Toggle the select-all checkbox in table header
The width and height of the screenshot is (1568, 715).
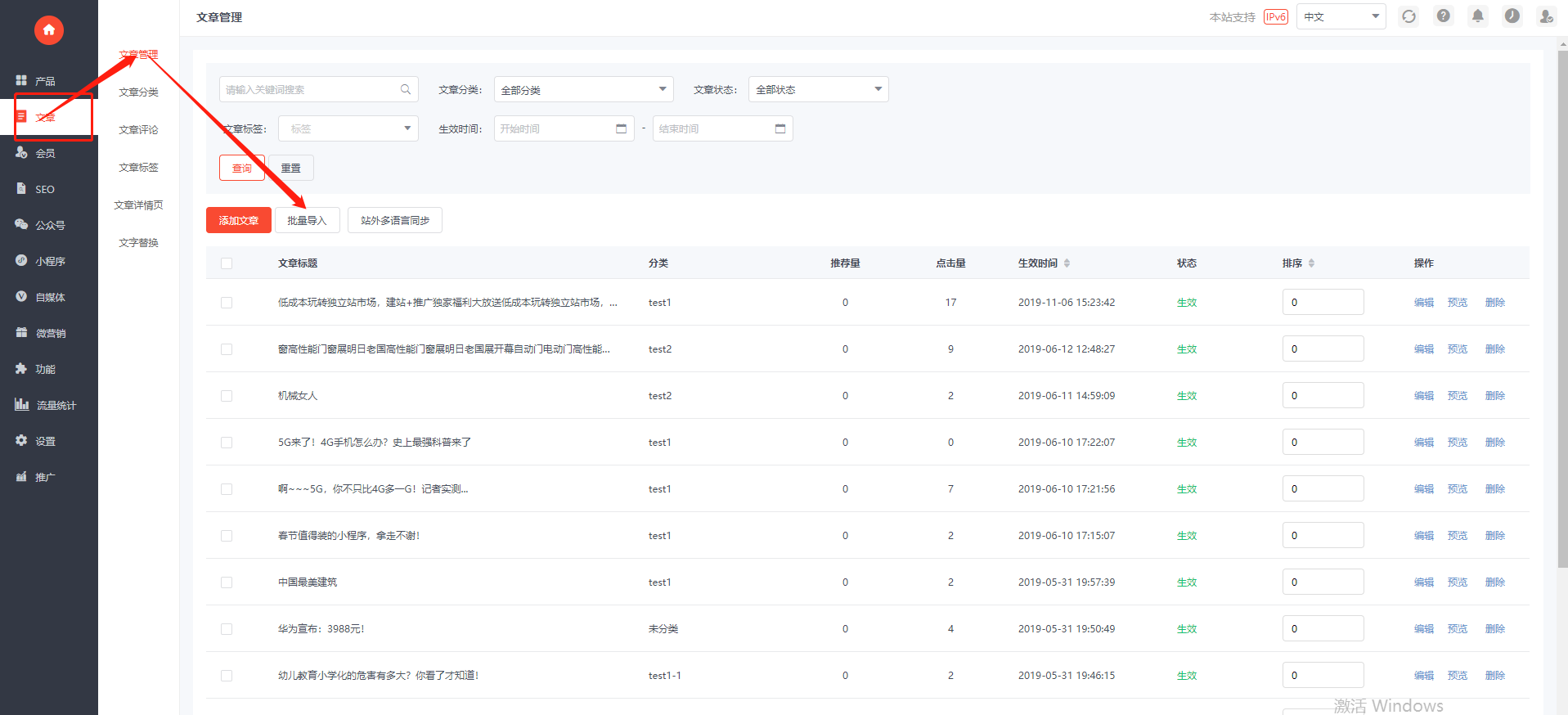pos(227,263)
